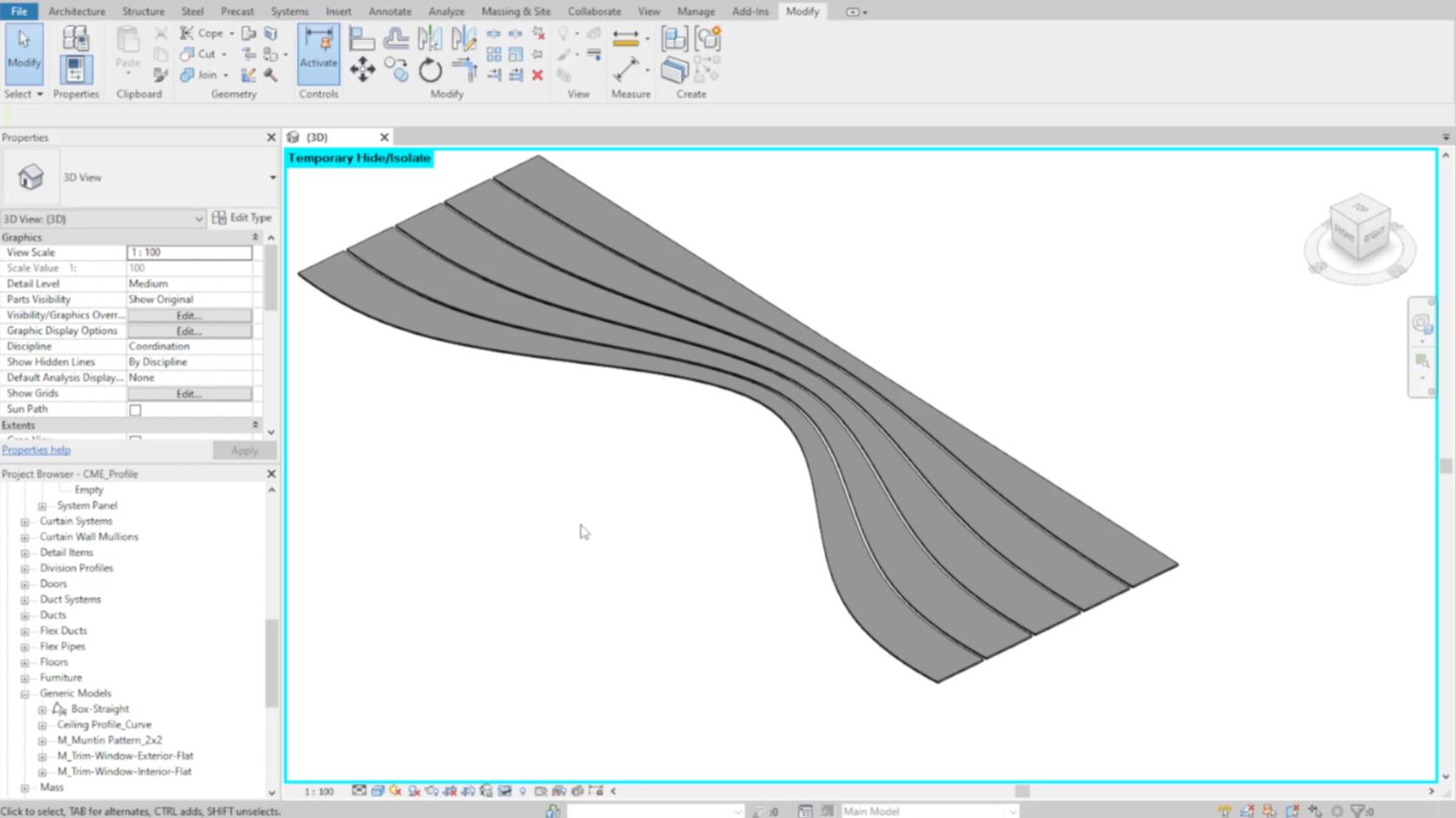This screenshot has height=818, width=1456.
Task: Switch to the Annotate ribbon tab
Action: pos(389,11)
